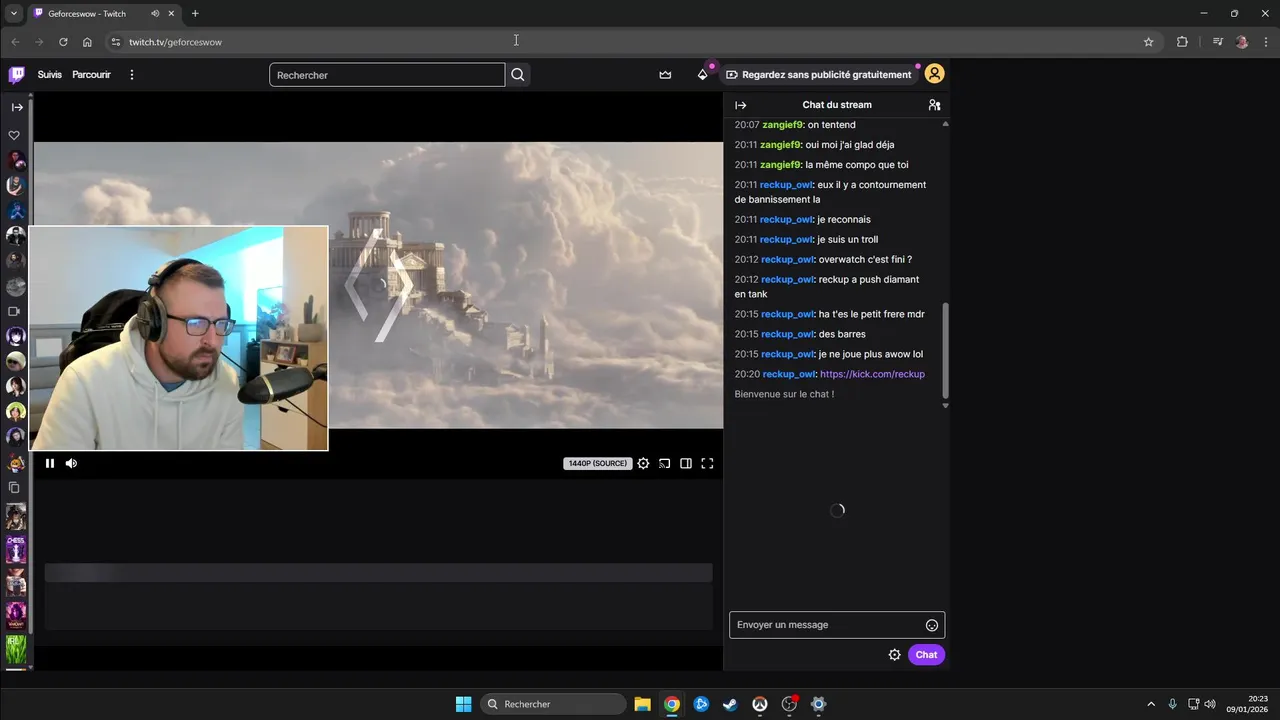Click the camera icon in sidebar
The image size is (1280, 720).
[x=14, y=311]
